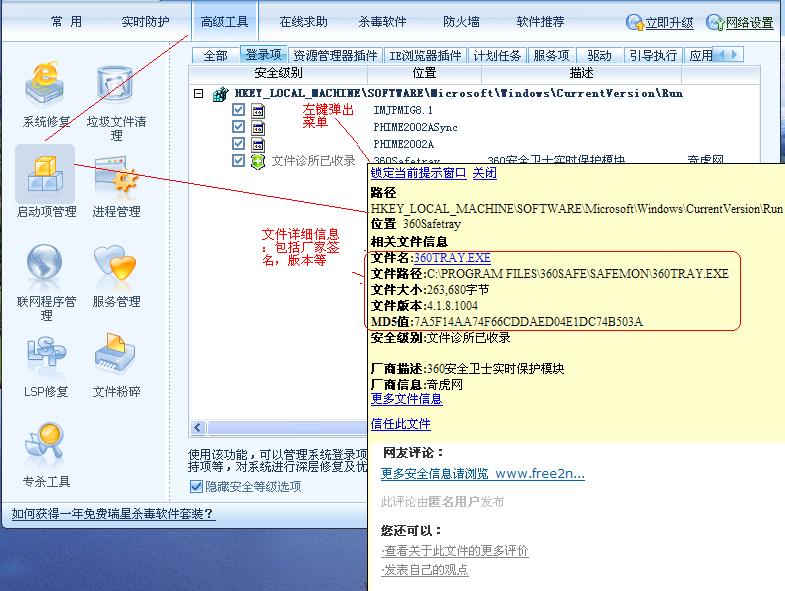Click the file icon for IMJPMIG8.1 row
The width and height of the screenshot is (785, 591).
click(258, 111)
